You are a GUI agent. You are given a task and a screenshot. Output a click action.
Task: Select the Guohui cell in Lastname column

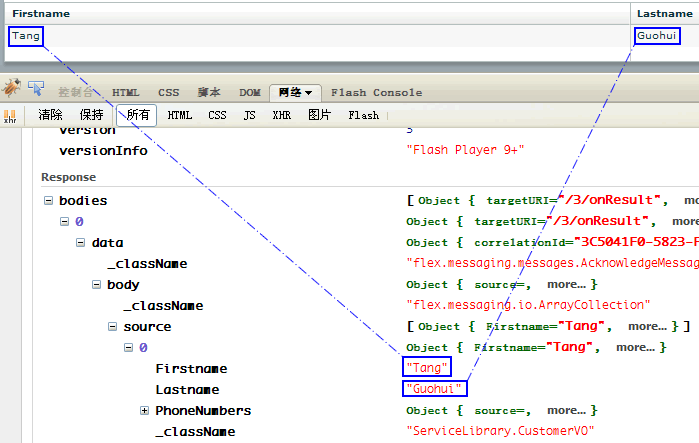click(x=657, y=36)
